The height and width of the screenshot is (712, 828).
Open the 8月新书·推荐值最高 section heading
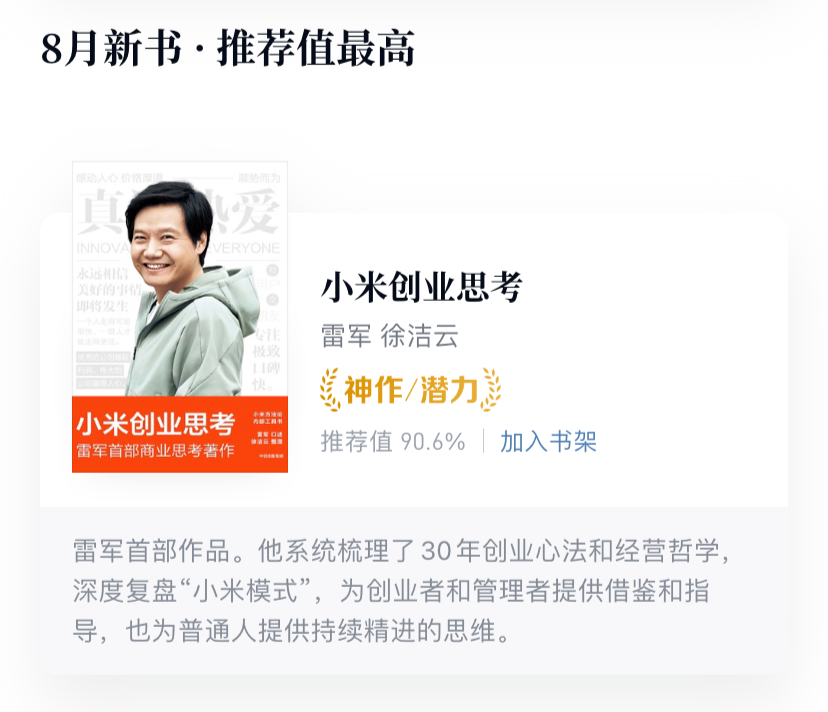pos(228,48)
